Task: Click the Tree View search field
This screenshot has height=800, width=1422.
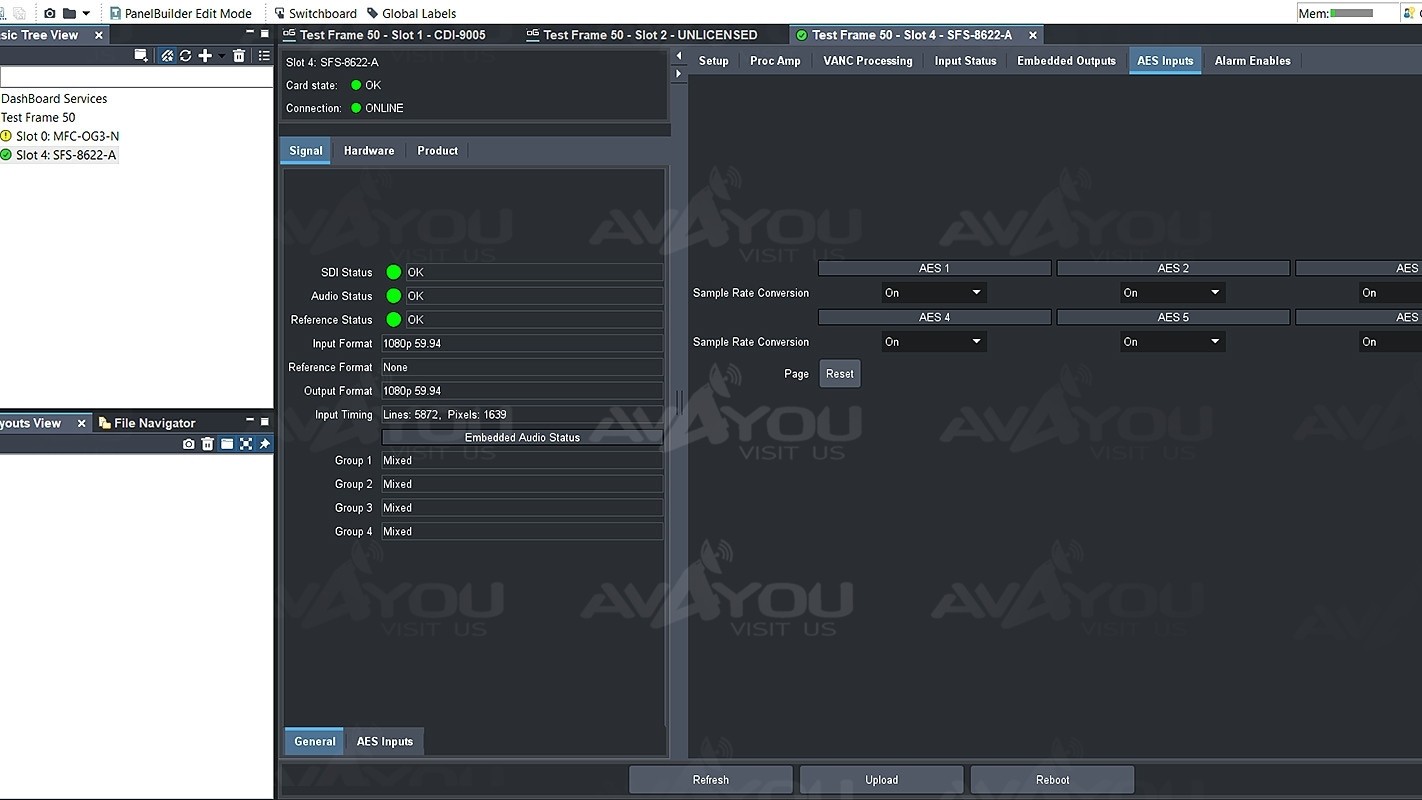Action: [136, 77]
